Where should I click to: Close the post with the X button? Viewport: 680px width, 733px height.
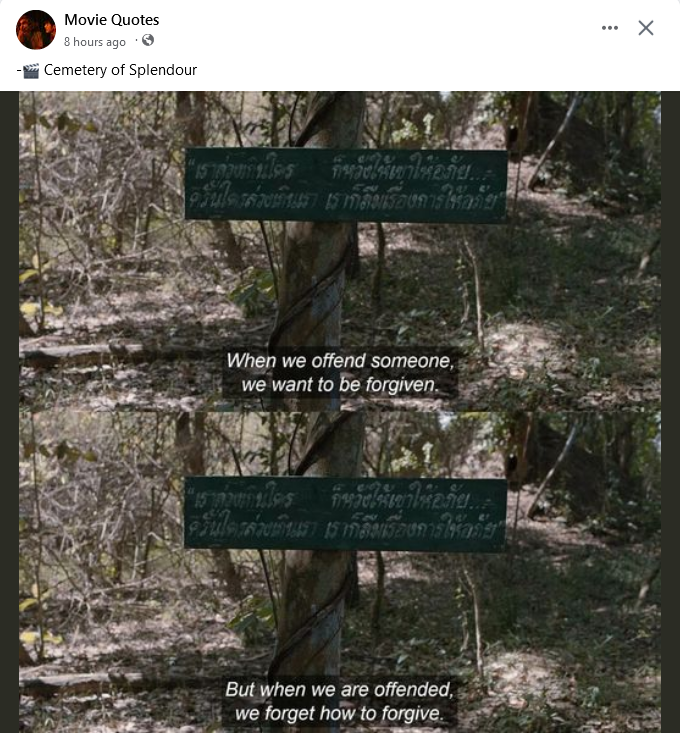pyautogui.click(x=646, y=28)
